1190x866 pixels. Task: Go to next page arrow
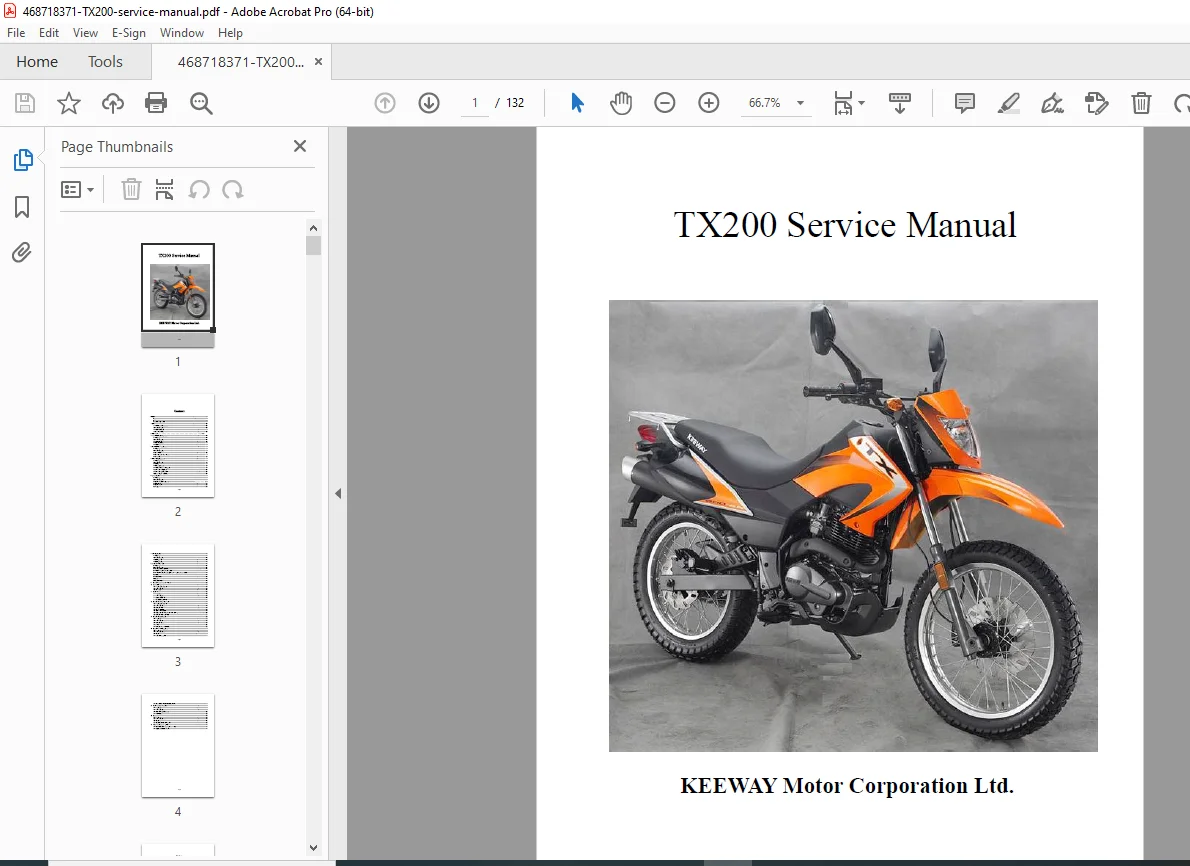click(x=429, y=103)
